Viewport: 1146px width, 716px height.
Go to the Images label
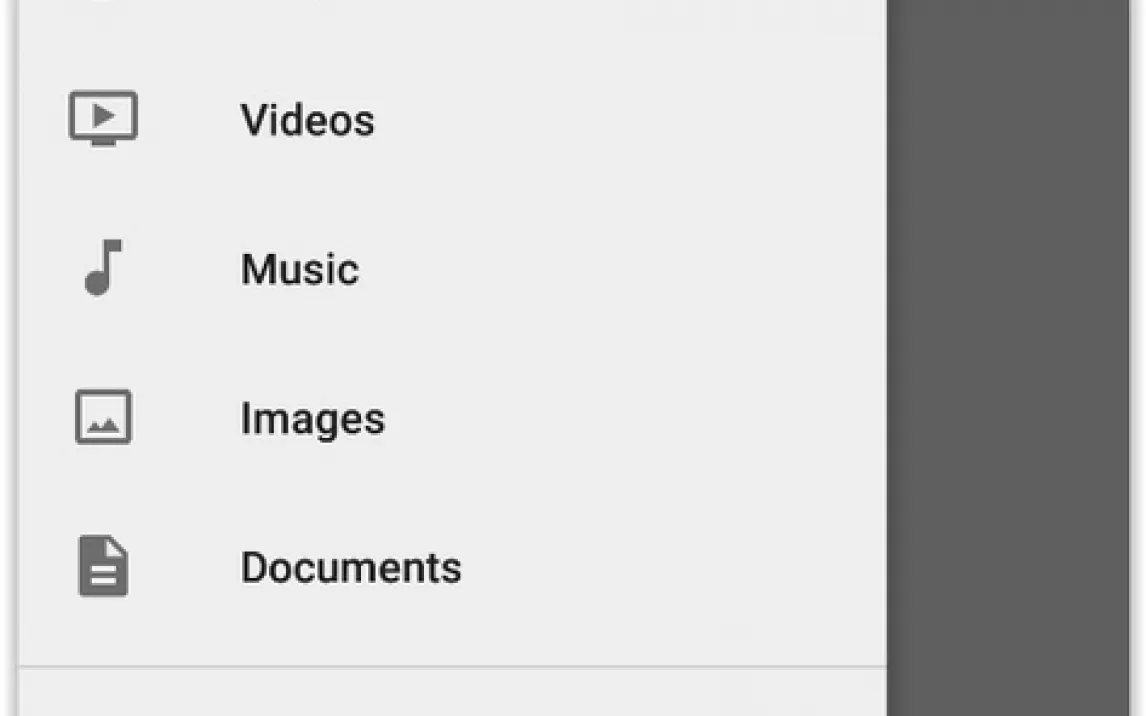[312, 419]
